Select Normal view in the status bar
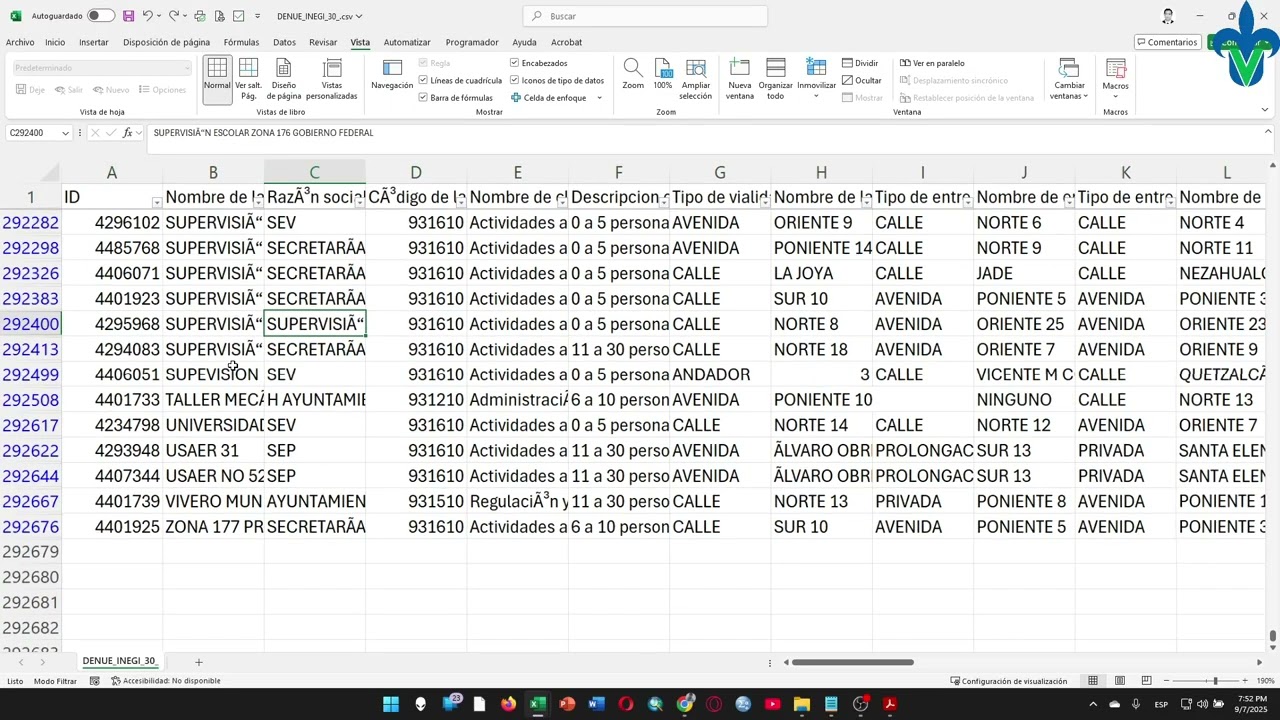Image resolution: width=1280 pixels, height=720 pixels. pos(1093,681)
